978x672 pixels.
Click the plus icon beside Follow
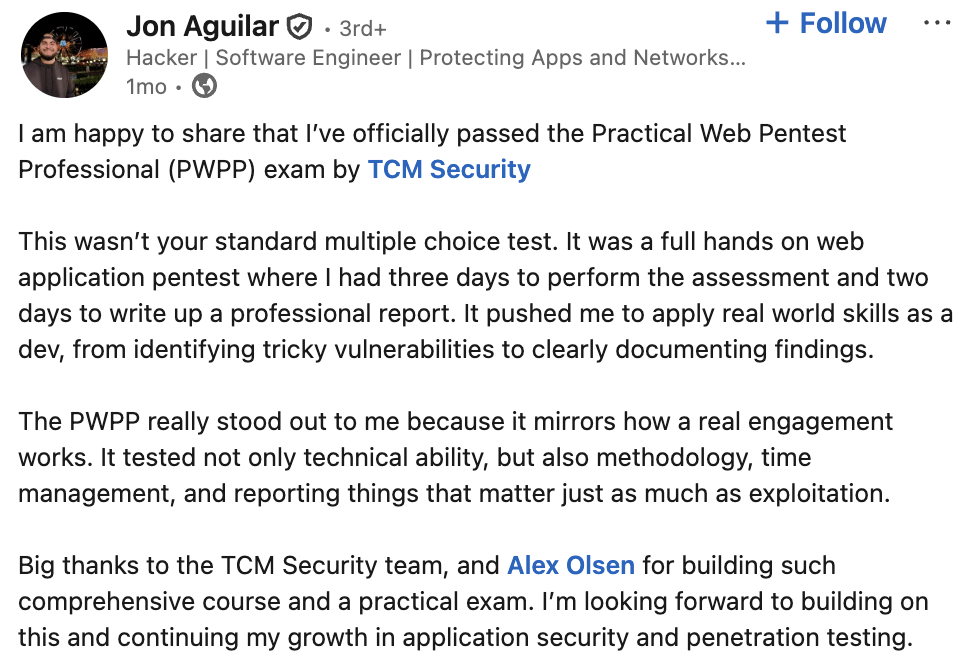777,24
